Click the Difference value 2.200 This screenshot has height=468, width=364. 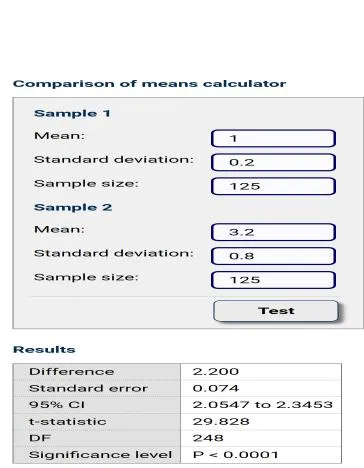click(x=216, y=371)
